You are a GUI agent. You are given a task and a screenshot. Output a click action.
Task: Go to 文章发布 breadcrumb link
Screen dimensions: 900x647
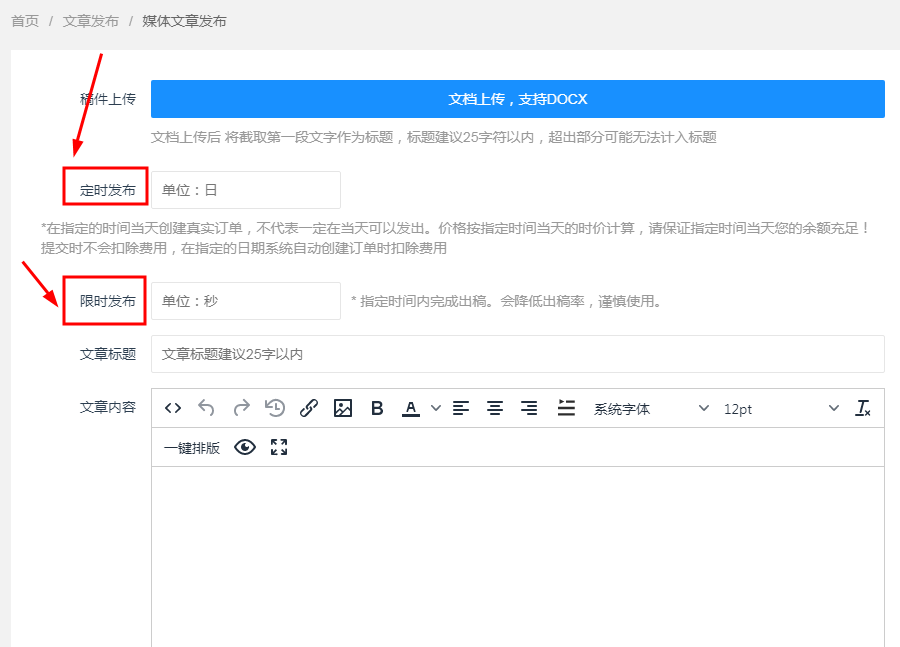pos(91,21)
